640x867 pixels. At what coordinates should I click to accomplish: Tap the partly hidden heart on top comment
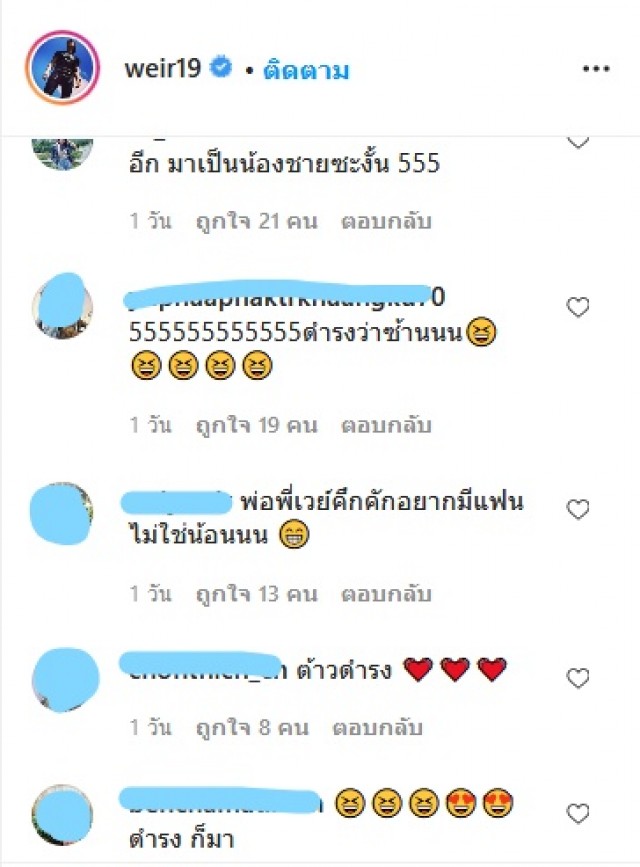[578, 142]
